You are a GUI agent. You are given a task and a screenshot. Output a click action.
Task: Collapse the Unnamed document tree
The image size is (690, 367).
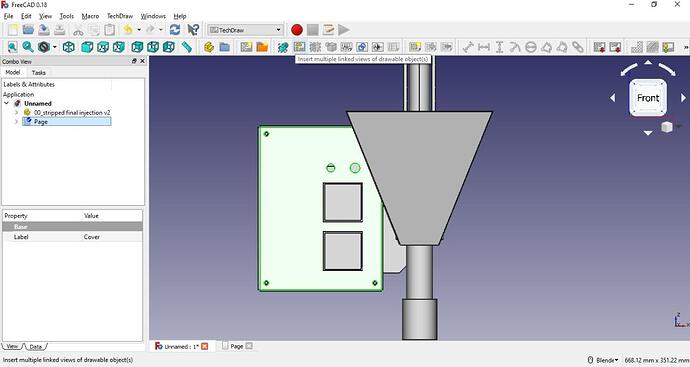coord(7,103)
